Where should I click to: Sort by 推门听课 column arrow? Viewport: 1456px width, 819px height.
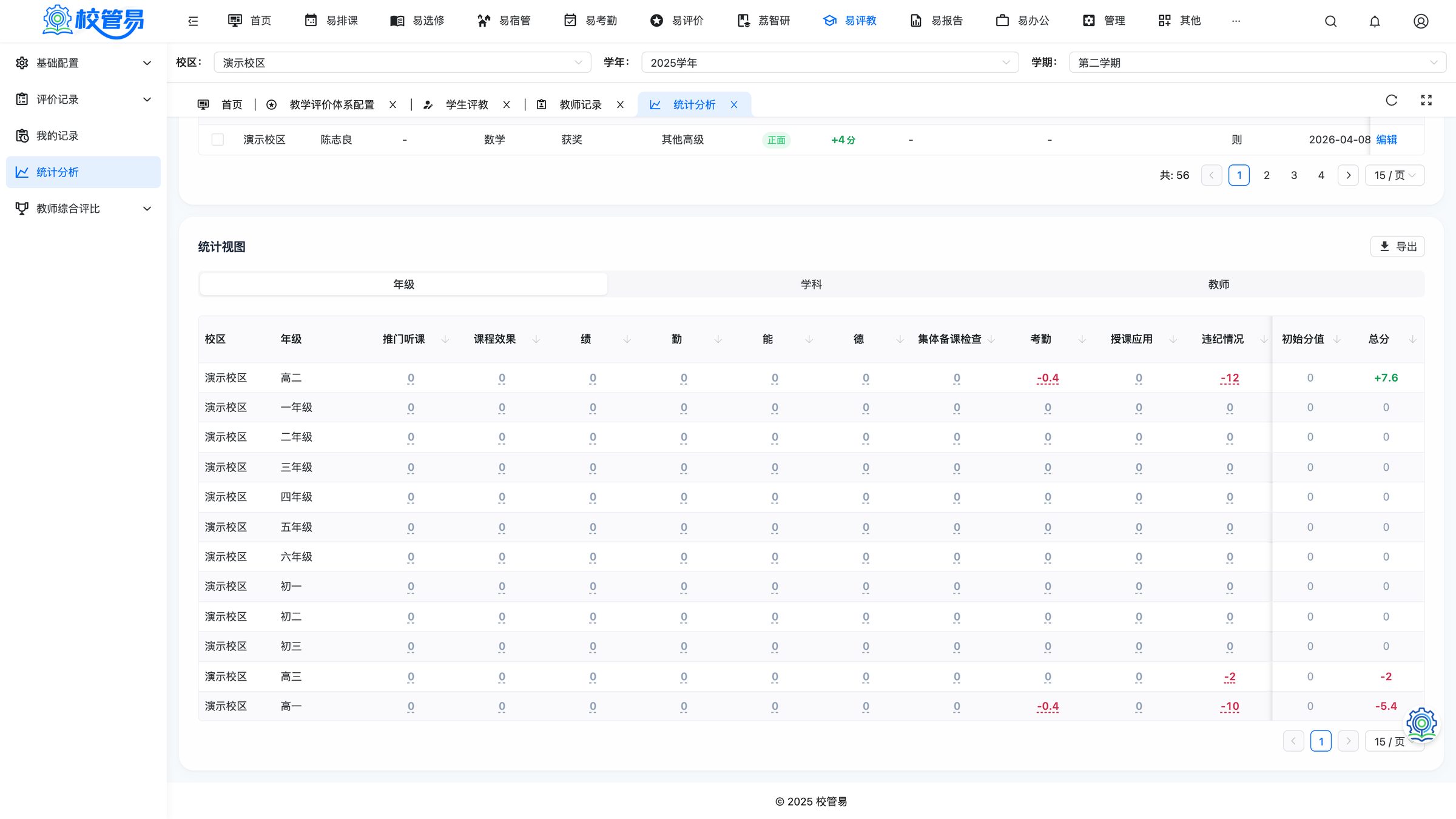(x=445, y=339)
